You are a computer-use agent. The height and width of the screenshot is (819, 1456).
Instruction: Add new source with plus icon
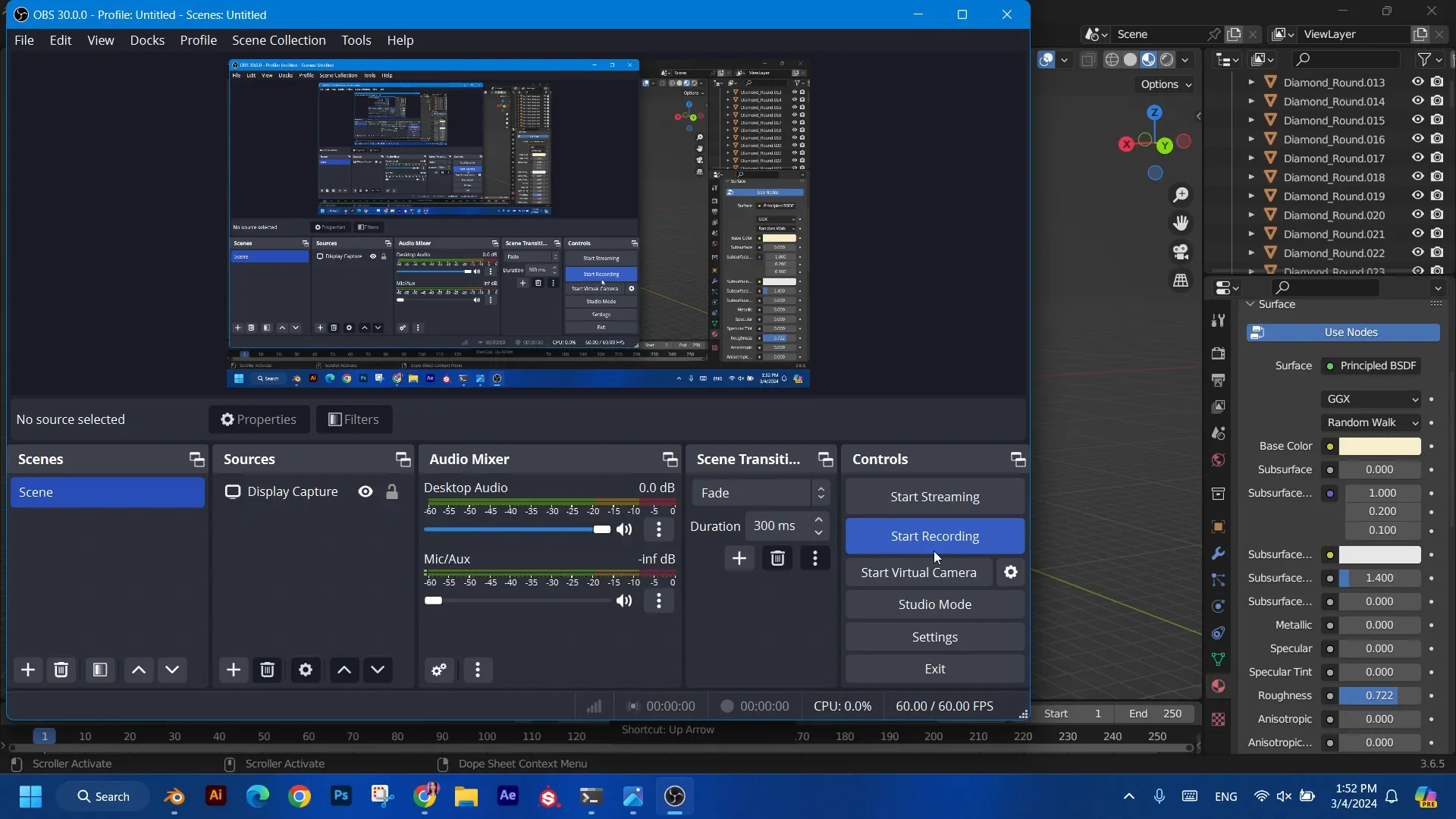coord(234,670)
